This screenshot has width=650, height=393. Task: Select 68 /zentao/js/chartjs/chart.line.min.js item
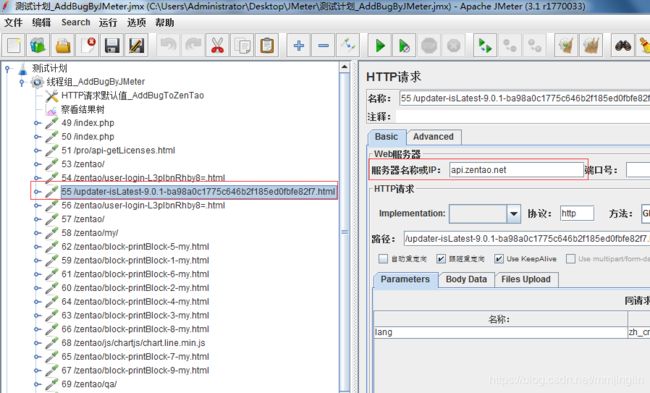133,343
